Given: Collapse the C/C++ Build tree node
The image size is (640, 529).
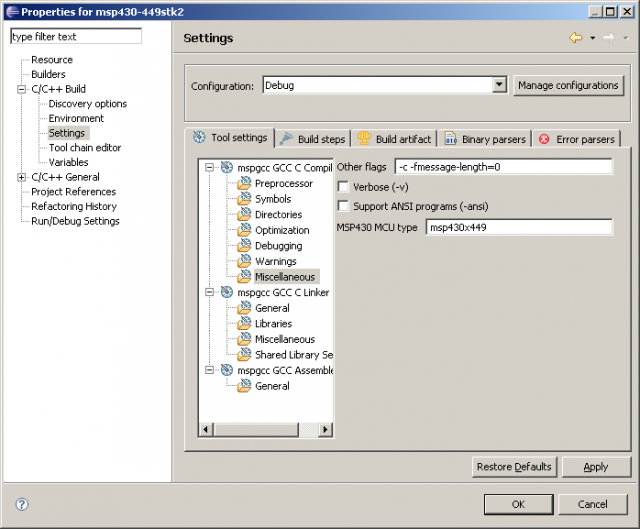Looking at the screenshot, I should tap(21, 89).
